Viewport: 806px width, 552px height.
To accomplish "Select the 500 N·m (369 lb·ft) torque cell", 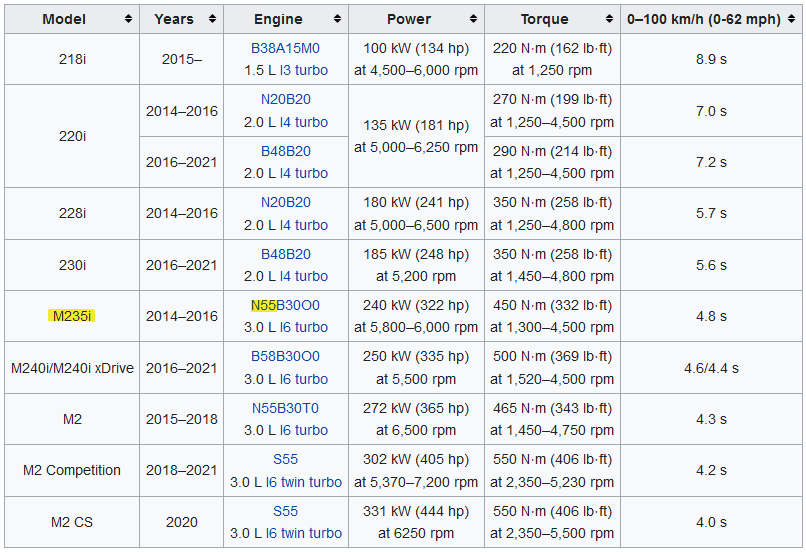I will [x=553, y=368].
